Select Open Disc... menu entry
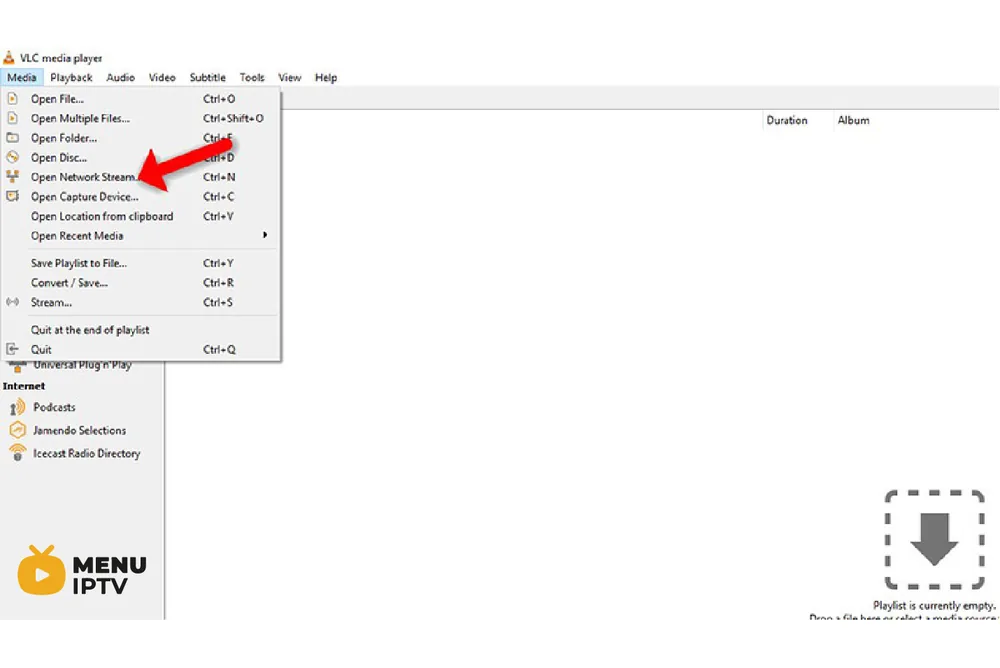The width and height of the screenshot is (1000, 668). click(141, 157)
